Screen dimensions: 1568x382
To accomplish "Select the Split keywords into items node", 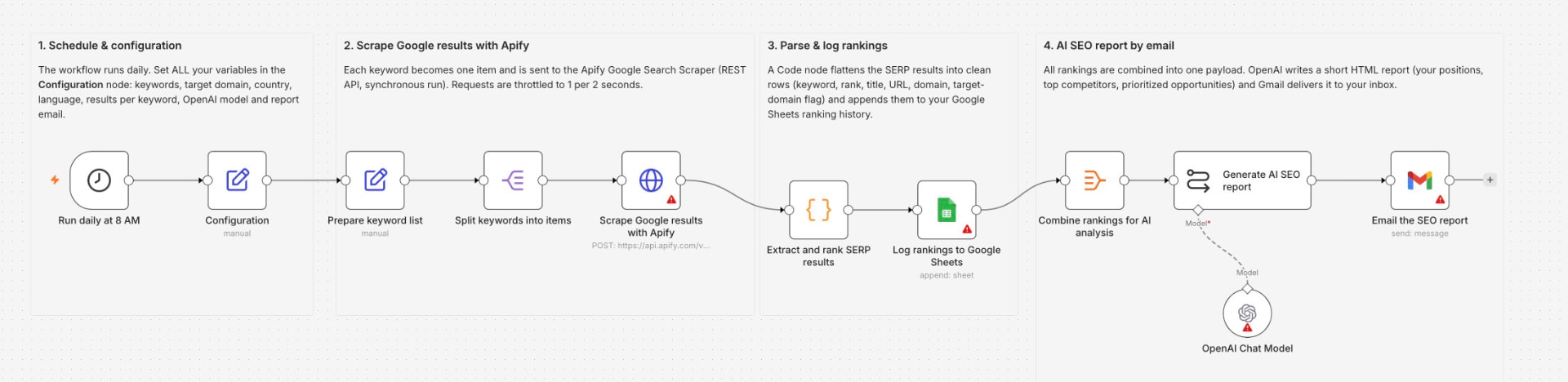I will point(513,180).
